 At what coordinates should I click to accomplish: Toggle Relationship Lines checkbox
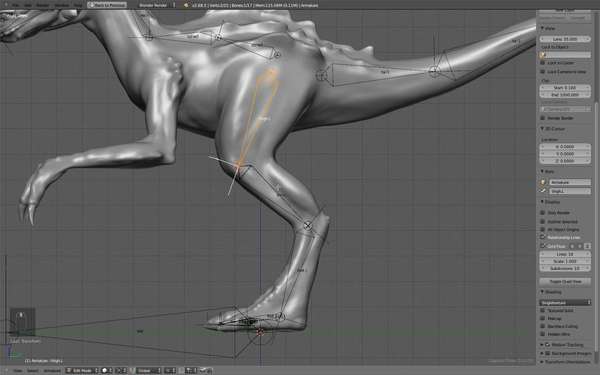point(543,237)
